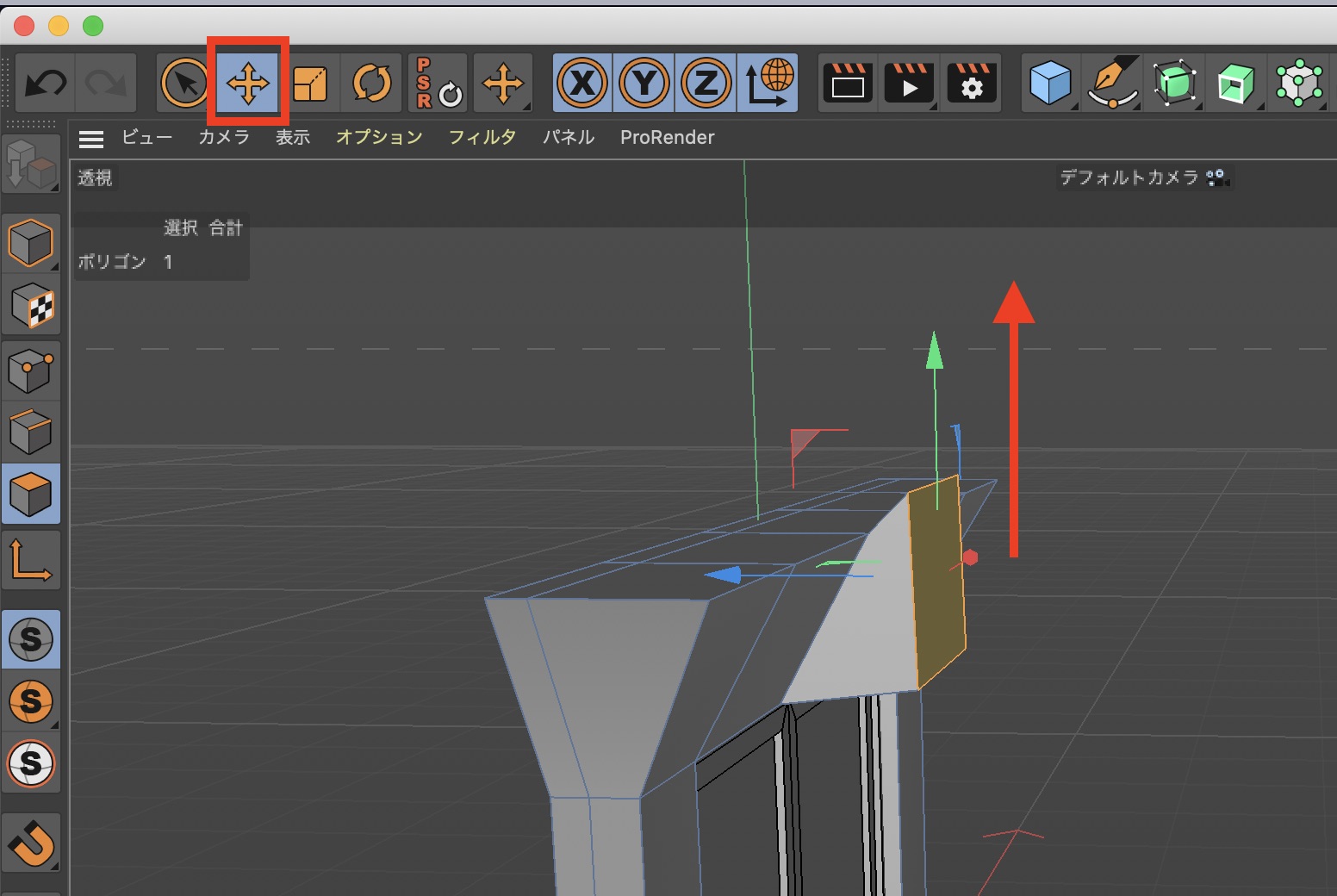Select the Live Selection tool
1337x896 pixels.
(185, 84)
